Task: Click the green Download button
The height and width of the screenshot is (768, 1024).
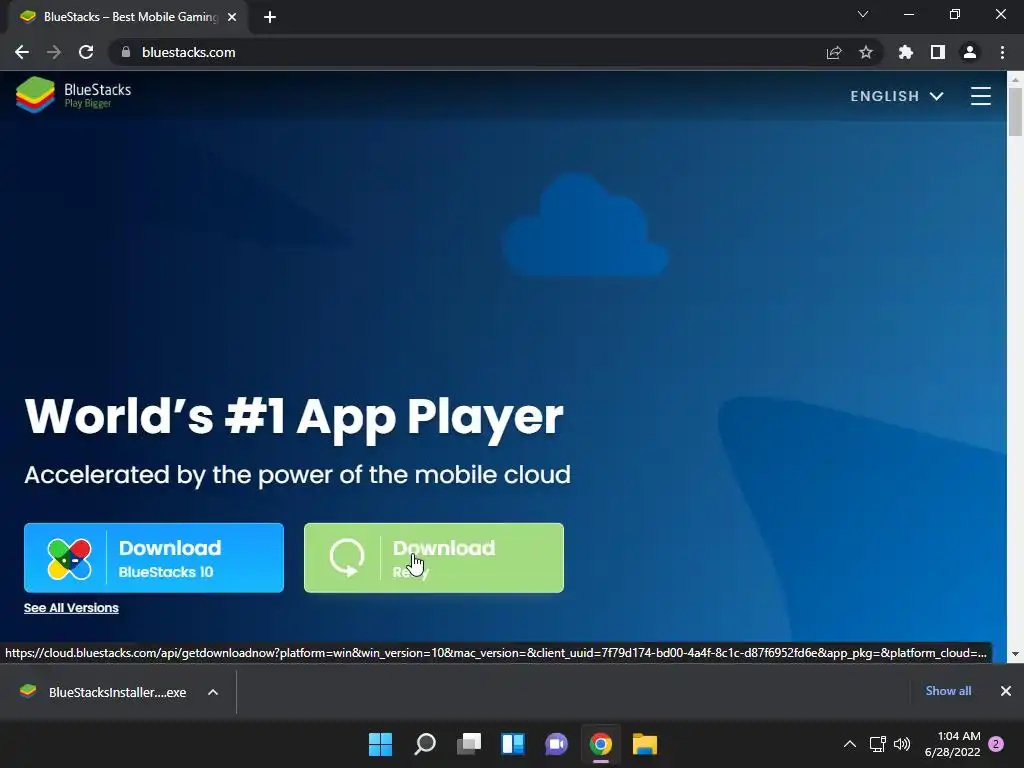Action: [x=434, y=558]
